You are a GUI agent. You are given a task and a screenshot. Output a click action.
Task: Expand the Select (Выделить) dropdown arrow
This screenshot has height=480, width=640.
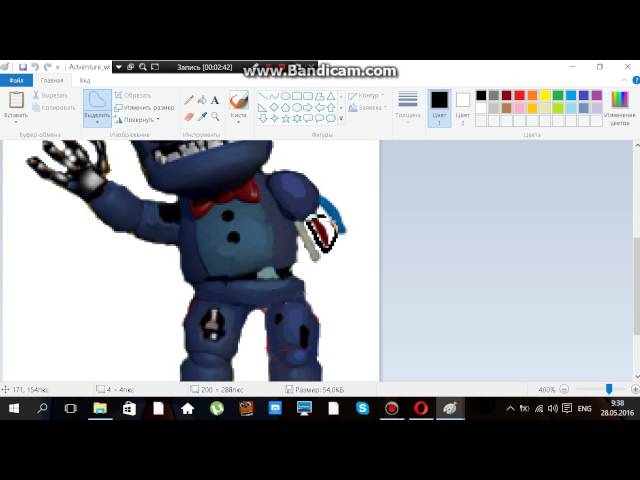click(x=98, y=122)
